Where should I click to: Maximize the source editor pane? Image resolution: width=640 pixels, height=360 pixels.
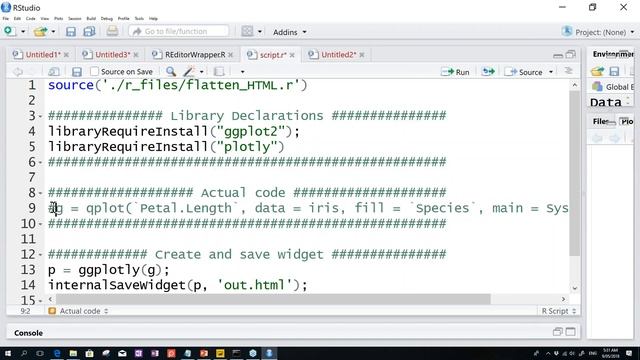[571, 54]
